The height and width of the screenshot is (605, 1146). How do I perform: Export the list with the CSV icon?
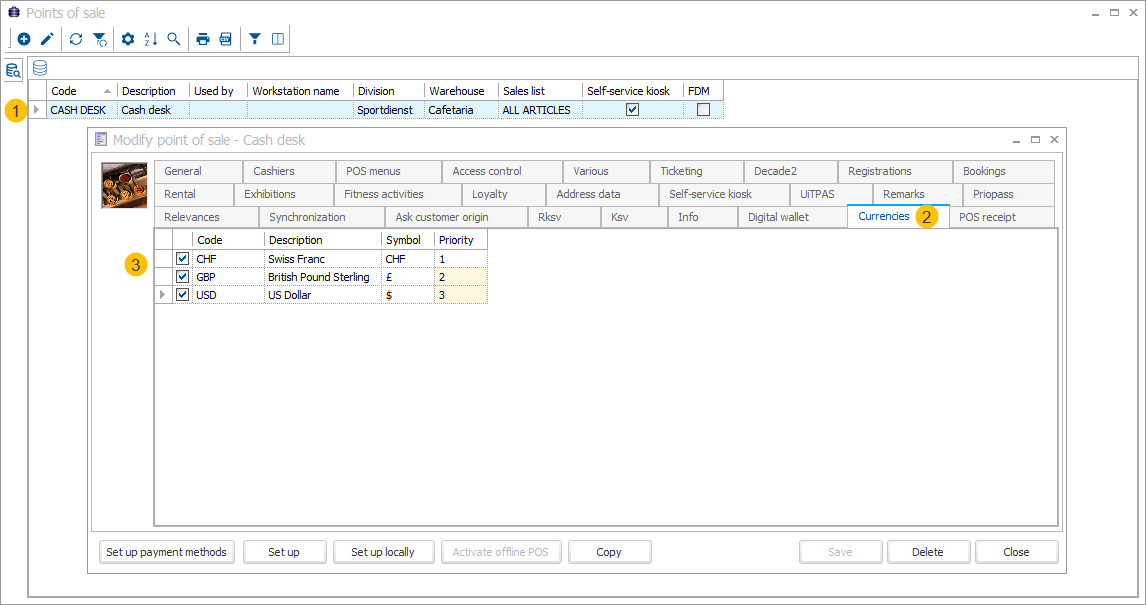(x=226, y=39)
